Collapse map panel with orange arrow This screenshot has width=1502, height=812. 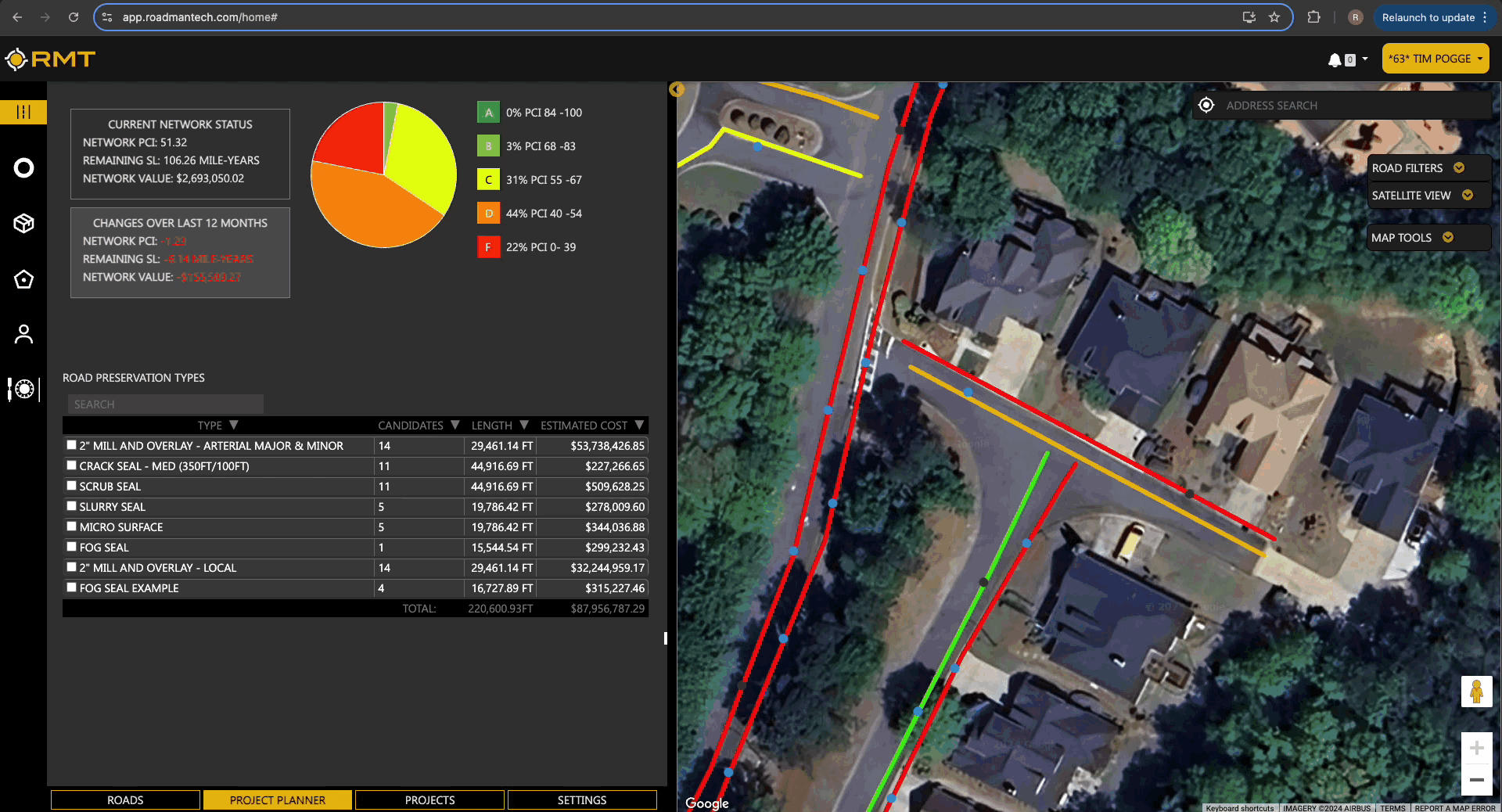click(x=677, y=90)
